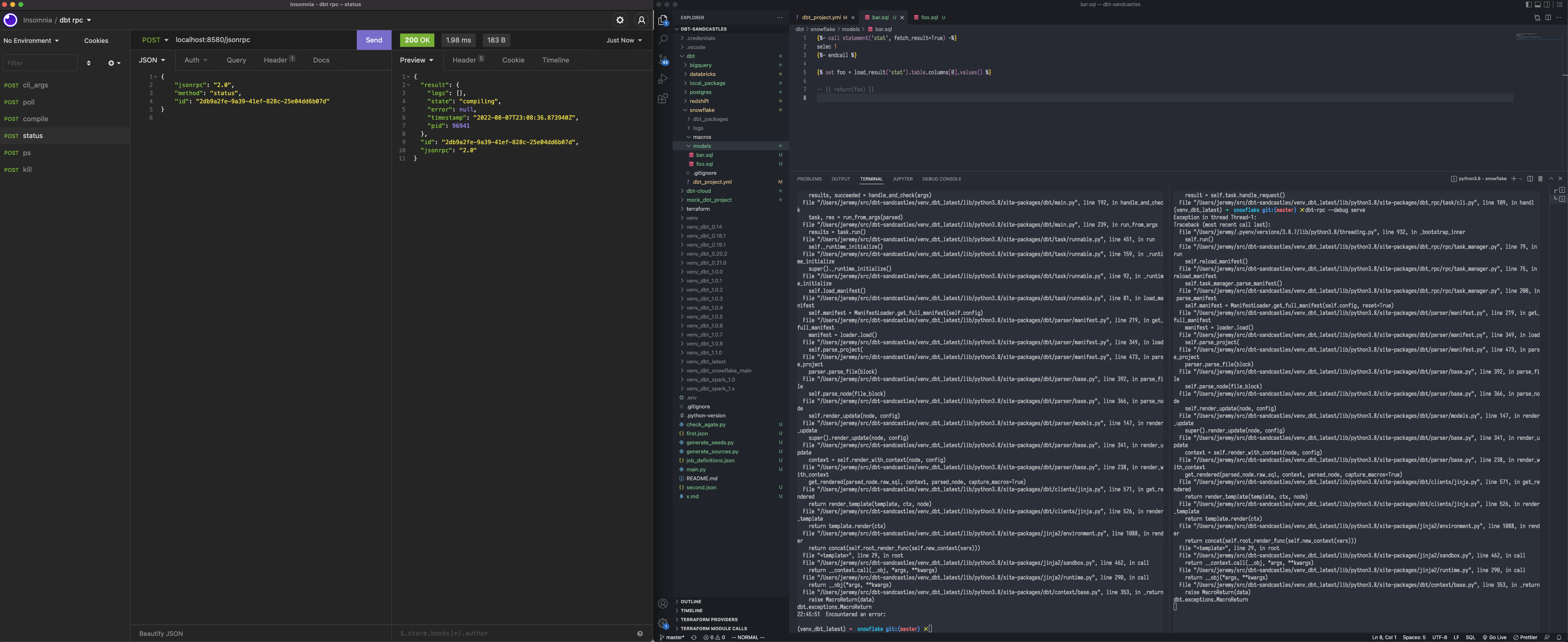This screenshot has height=642, width=1568.
Task: Open a new terminal with plus icon
Action: [x=1513, y=178]
